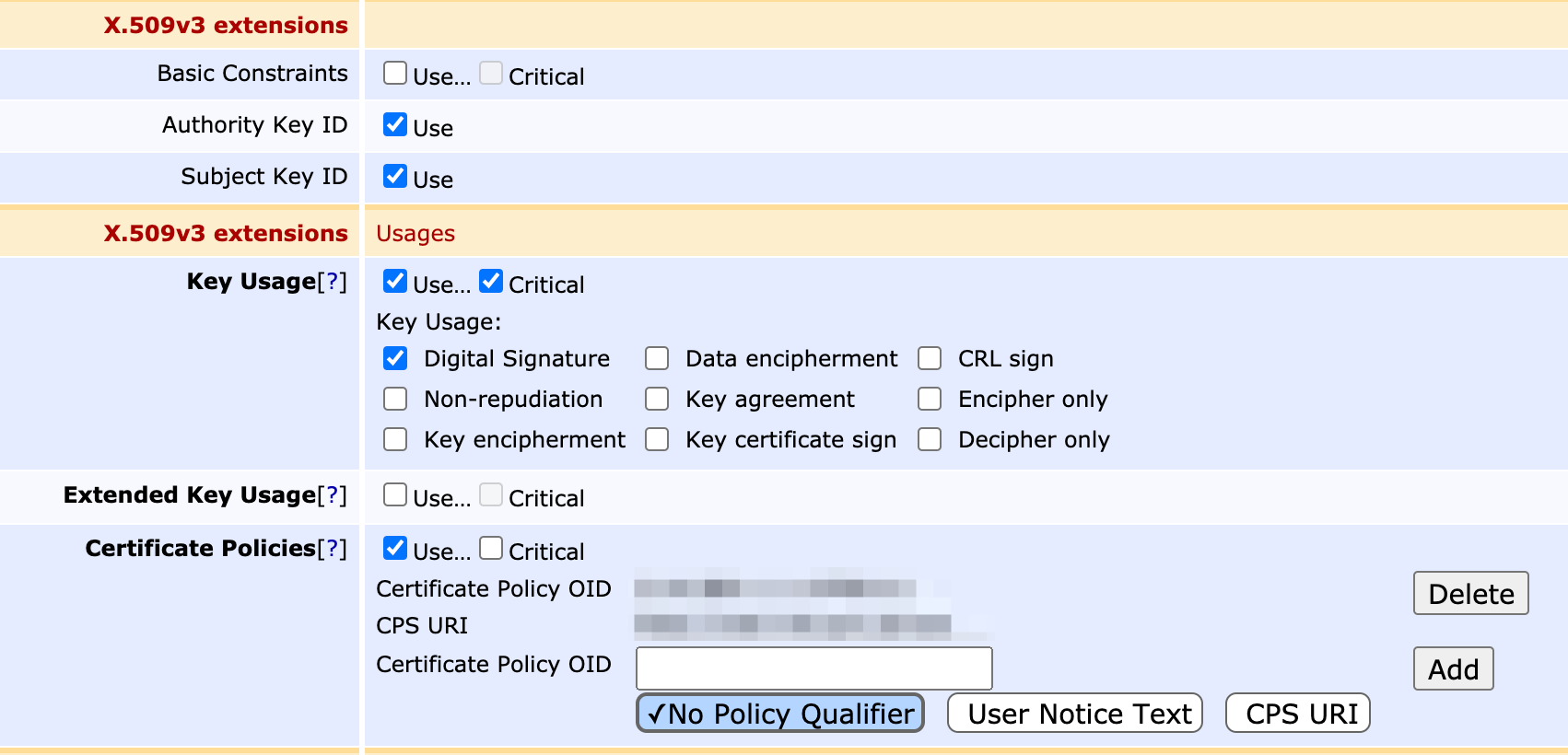Uncheck Subject Key ID Use checkbox
The width and height of the screenshot is (1568, 755).
coord(395,177)
